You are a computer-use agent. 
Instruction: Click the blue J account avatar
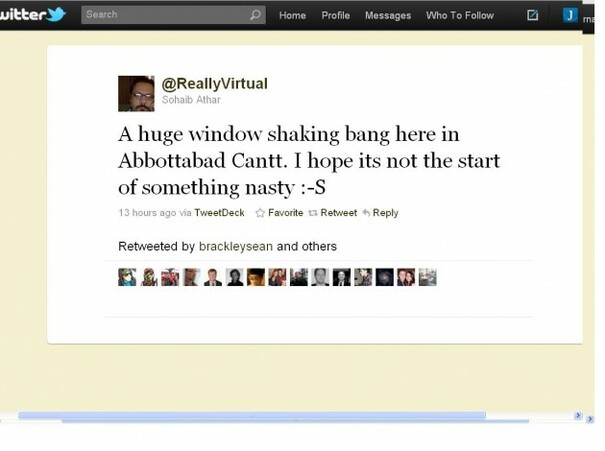click(x=570, y=15)
